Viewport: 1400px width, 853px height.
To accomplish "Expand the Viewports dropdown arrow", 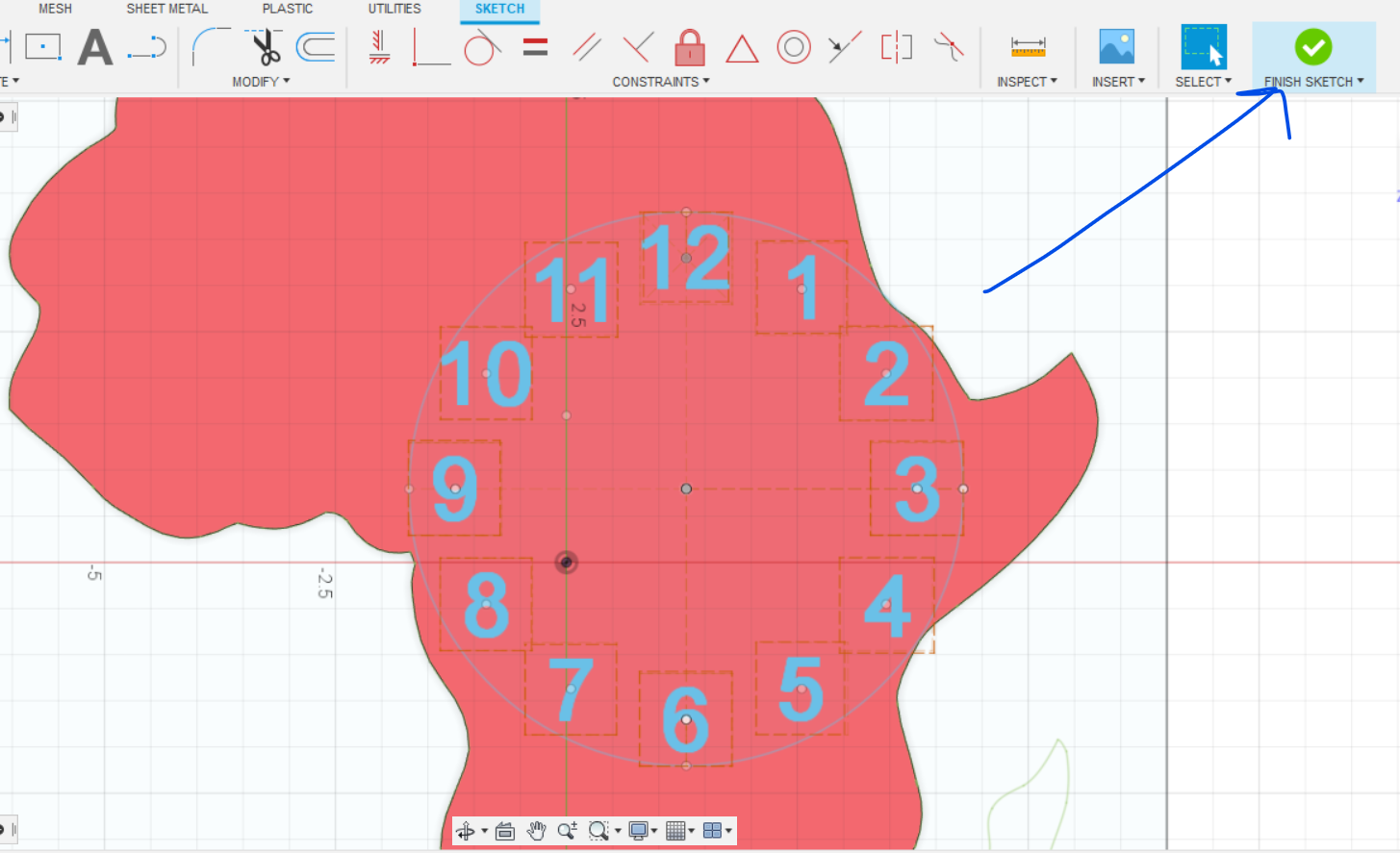I will (728, 831).
